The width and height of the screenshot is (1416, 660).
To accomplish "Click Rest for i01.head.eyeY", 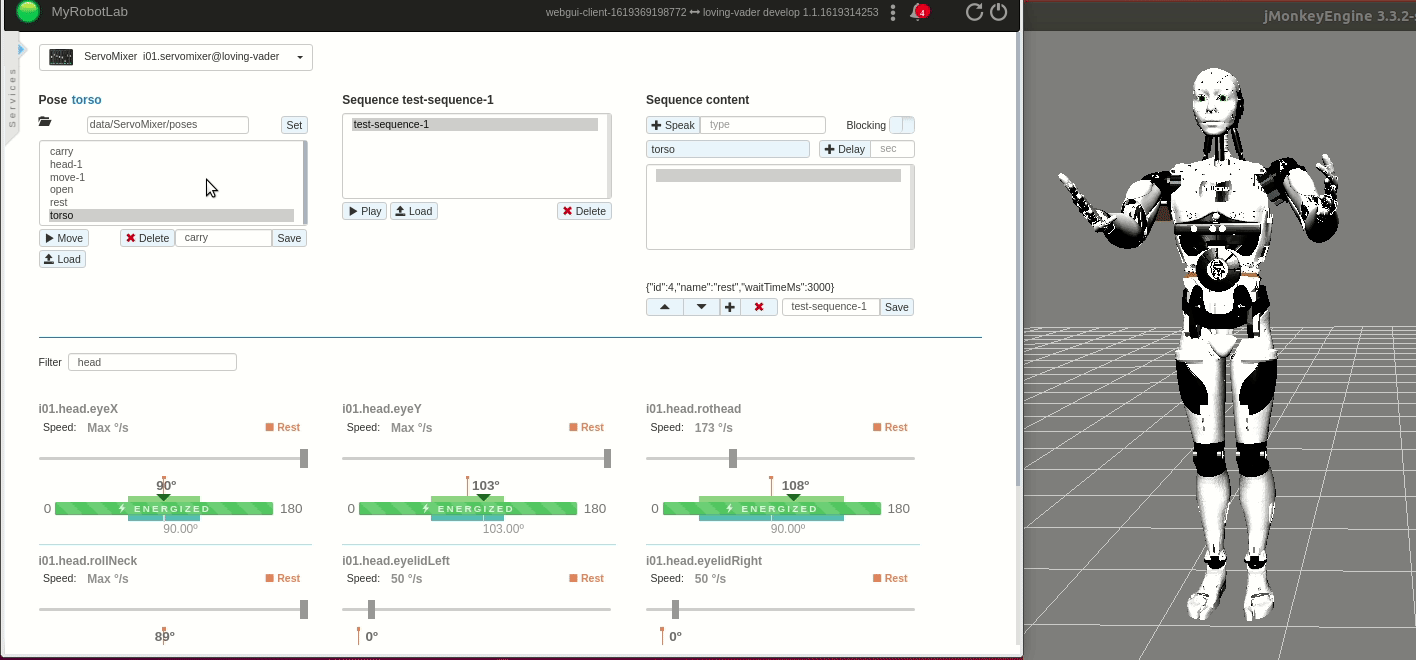I will 586,427.
